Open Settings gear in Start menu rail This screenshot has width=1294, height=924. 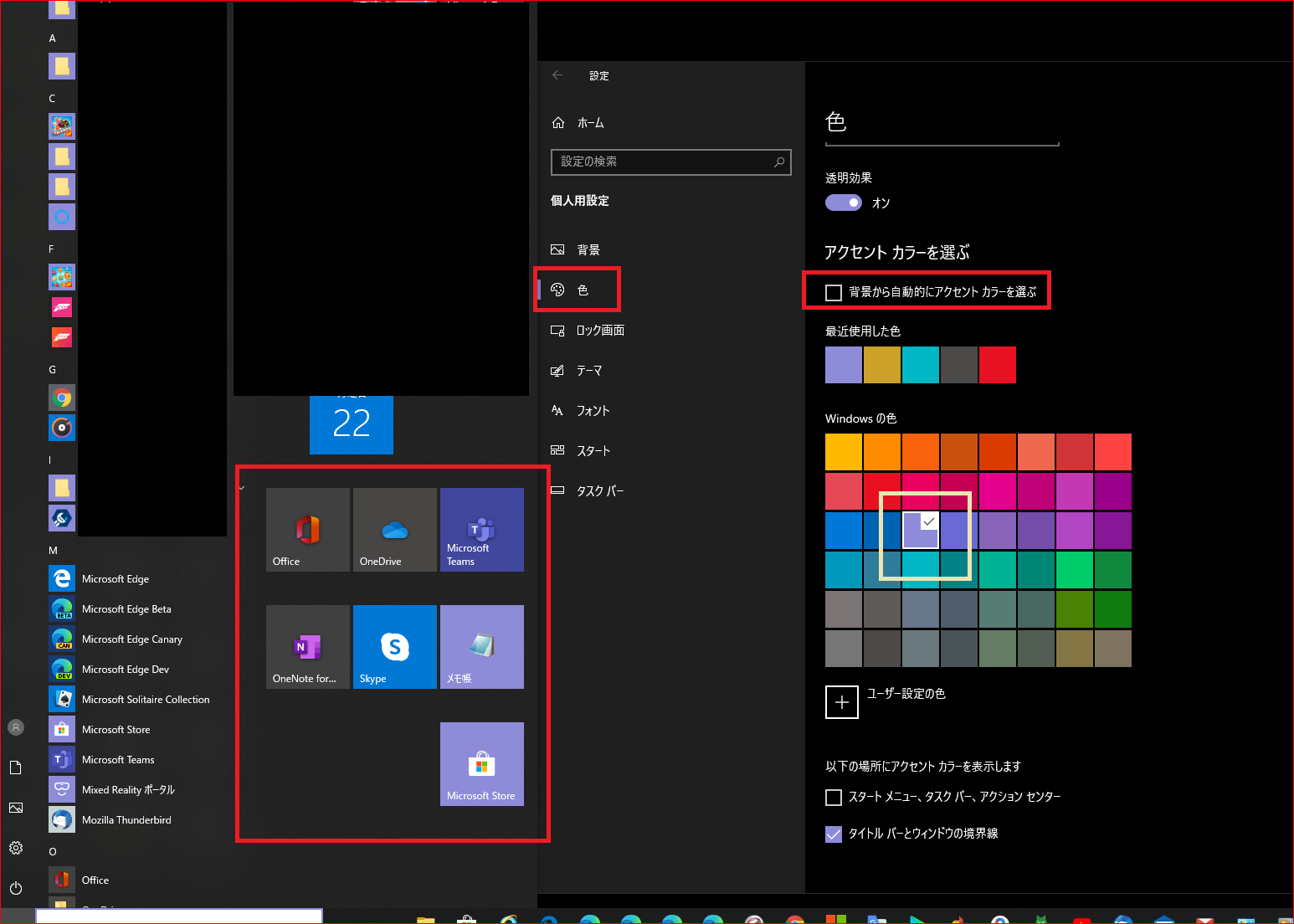click(16, 848)
